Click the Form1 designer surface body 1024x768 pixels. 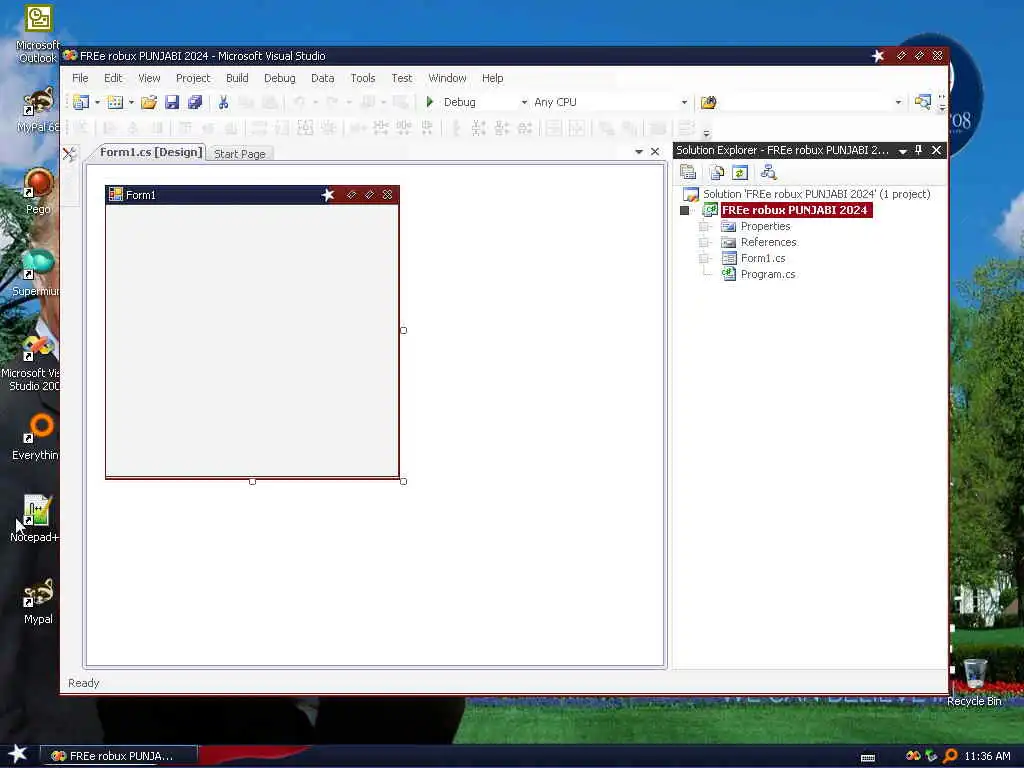coord(252,340)
